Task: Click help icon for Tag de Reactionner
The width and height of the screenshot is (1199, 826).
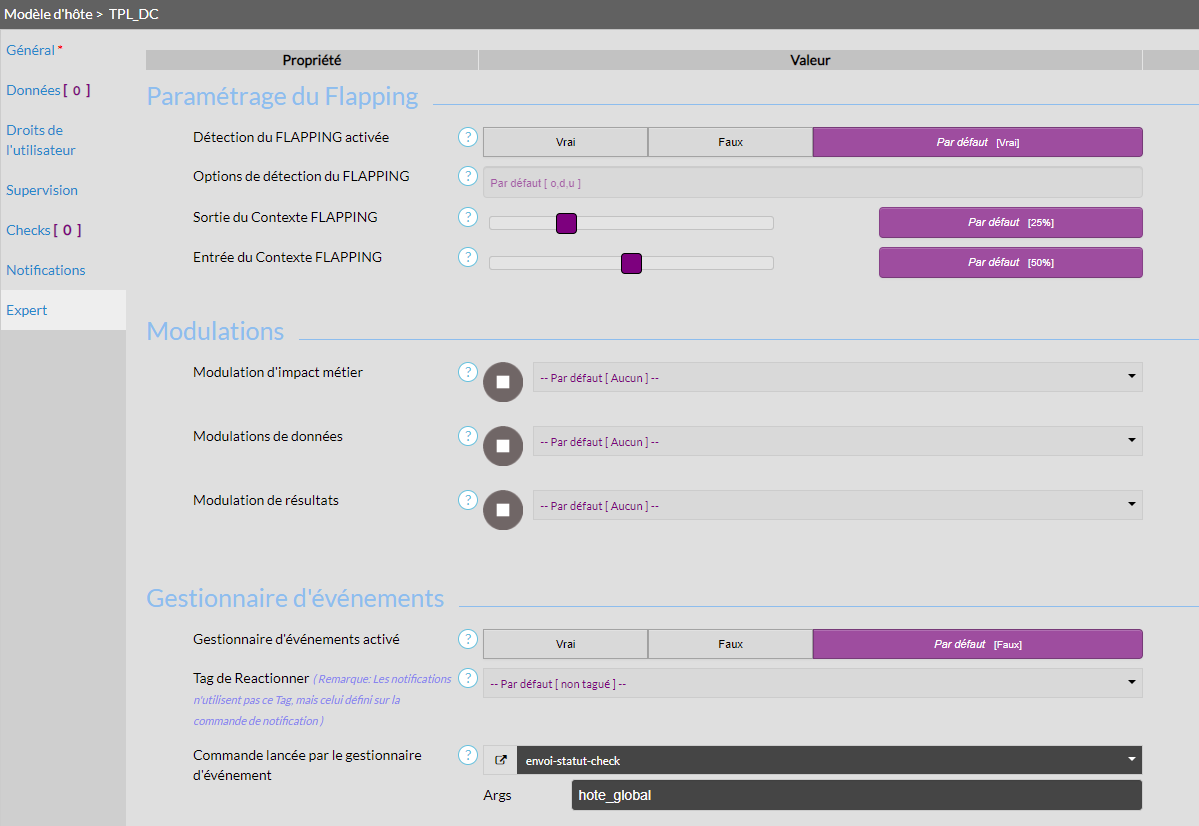Action: (x=467, y=679)
